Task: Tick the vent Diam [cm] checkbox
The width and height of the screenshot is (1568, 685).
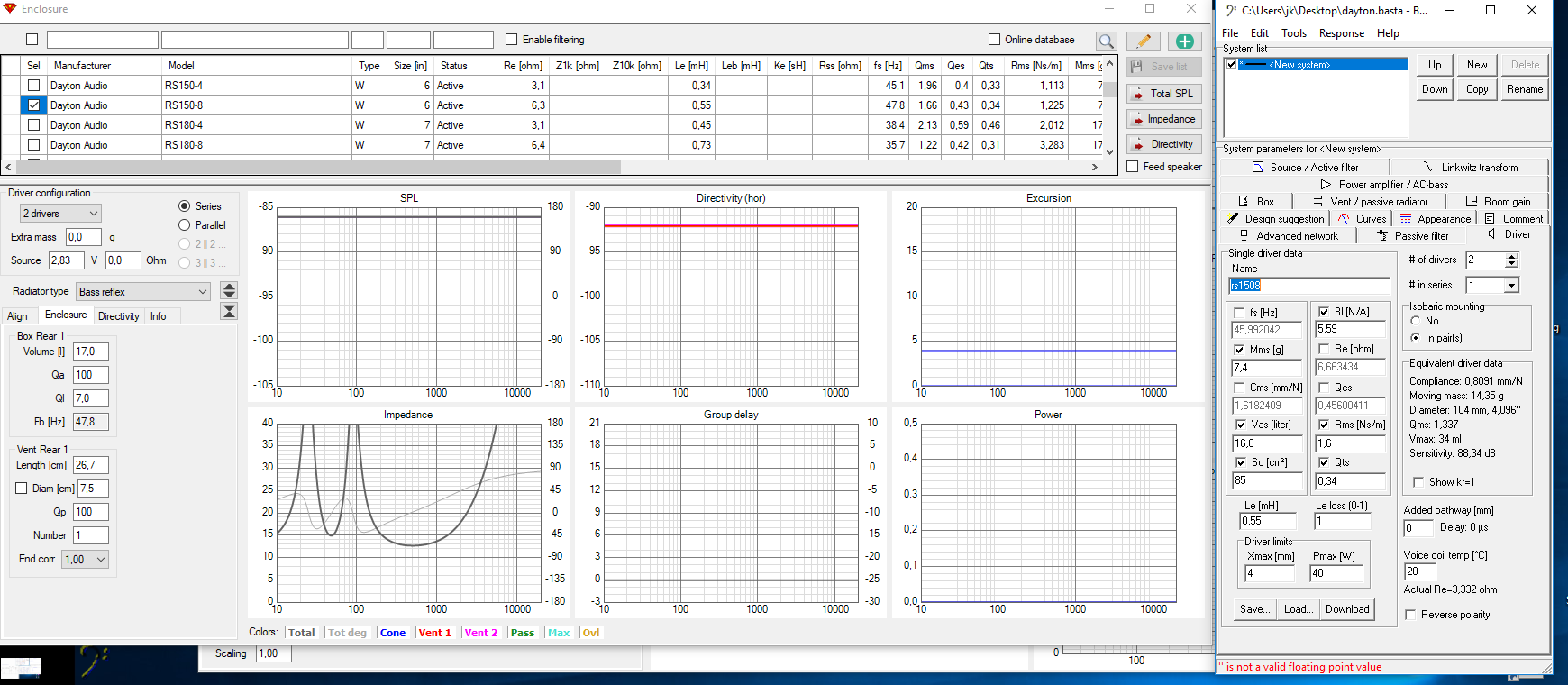Action: point(22,489)
